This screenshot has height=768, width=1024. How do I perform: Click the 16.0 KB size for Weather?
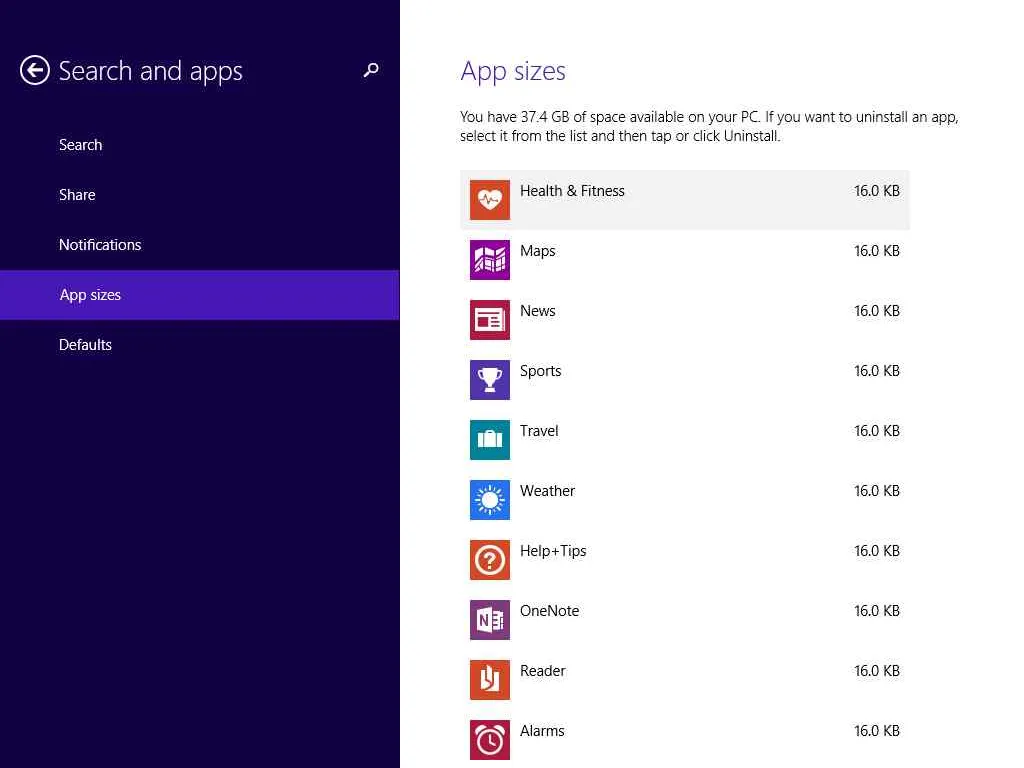(x=876, y=491)
